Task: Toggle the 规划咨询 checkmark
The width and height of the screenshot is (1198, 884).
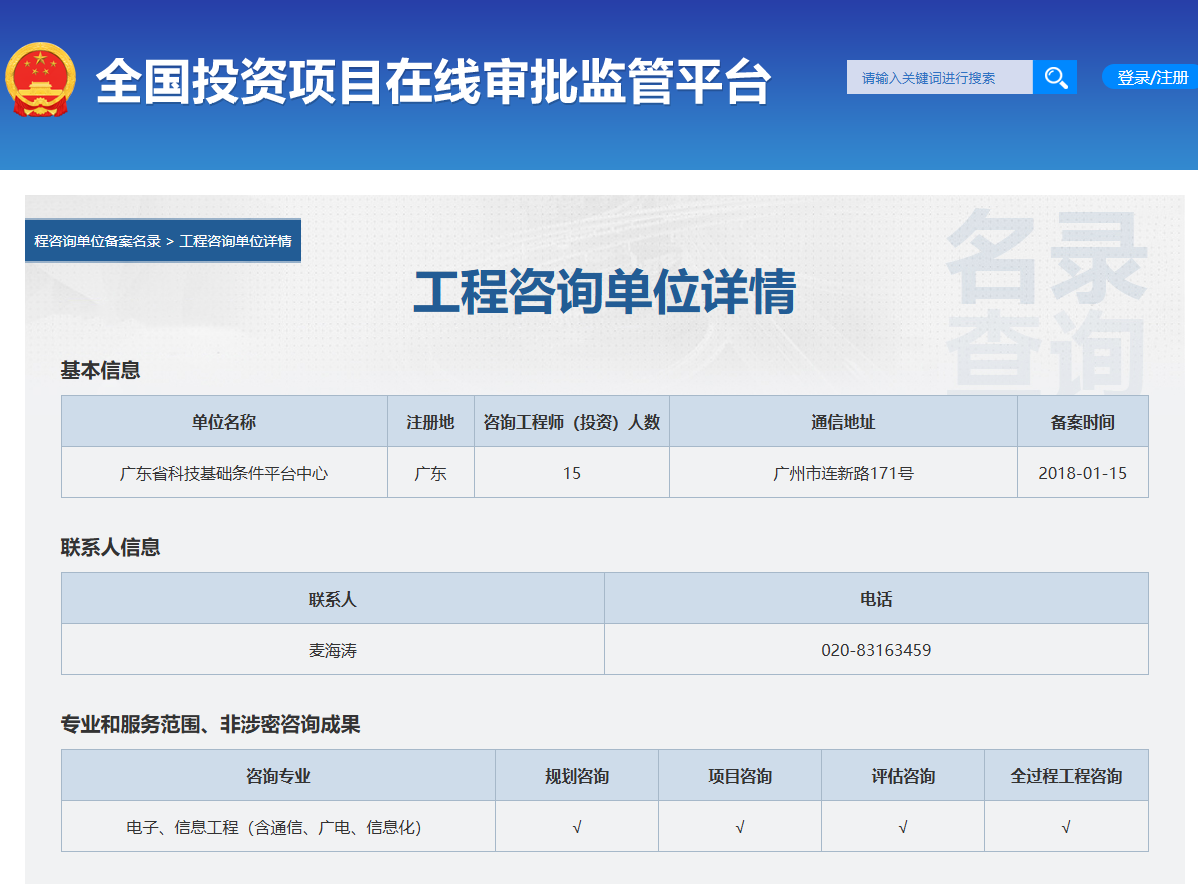Action: point(576,826)
